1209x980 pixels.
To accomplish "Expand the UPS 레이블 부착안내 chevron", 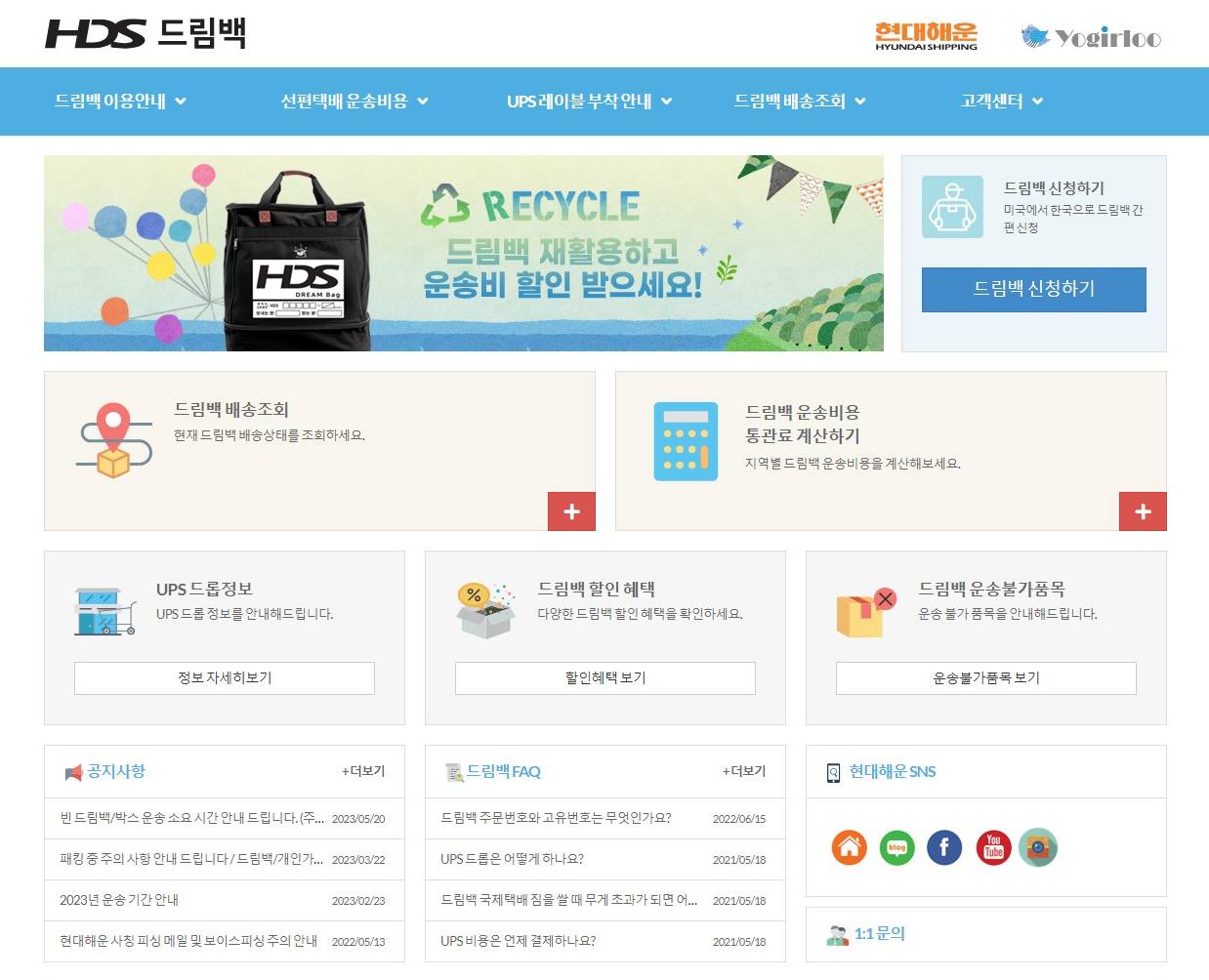I will pos(666,101).
